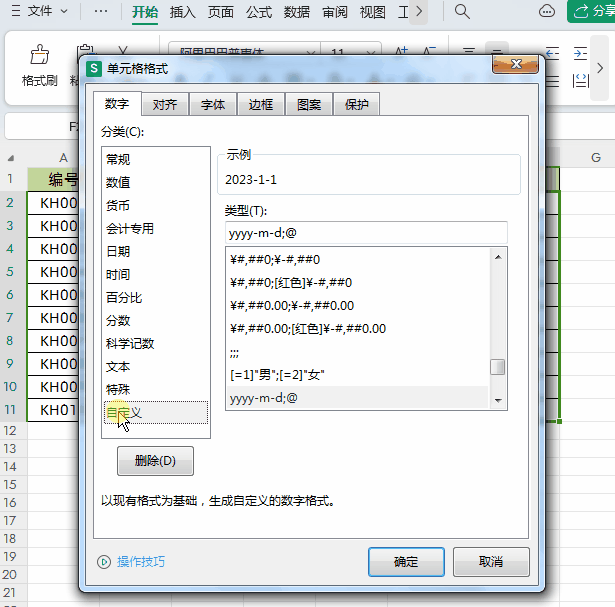
Task: Select 分数 category
Action: 156,321
